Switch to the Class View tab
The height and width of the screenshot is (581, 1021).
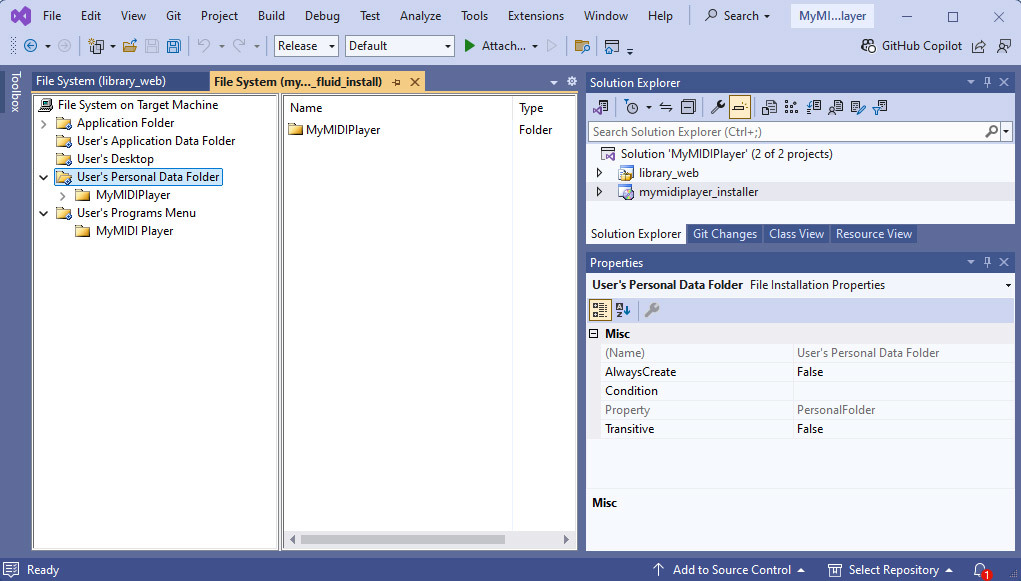(796, 234)
